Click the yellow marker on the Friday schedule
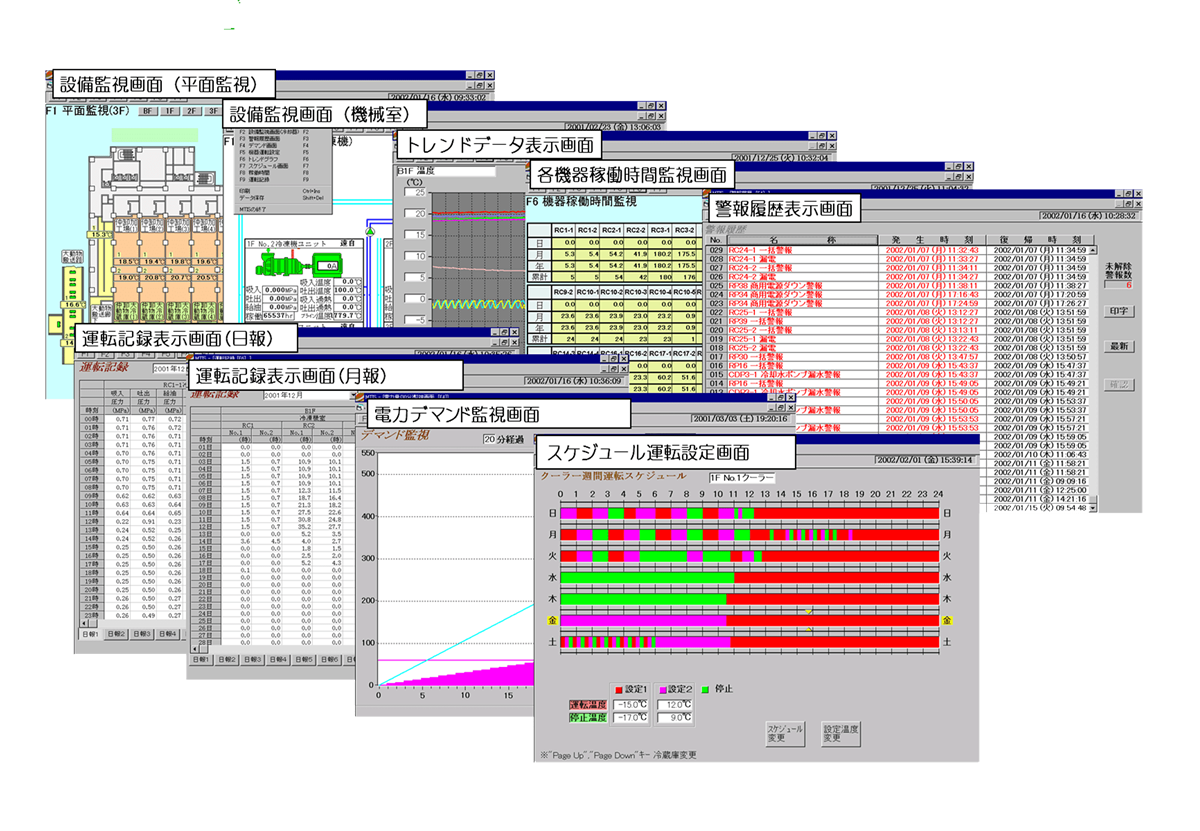The height and width of the screenshot is (831, 1200). tap(808, 611)
